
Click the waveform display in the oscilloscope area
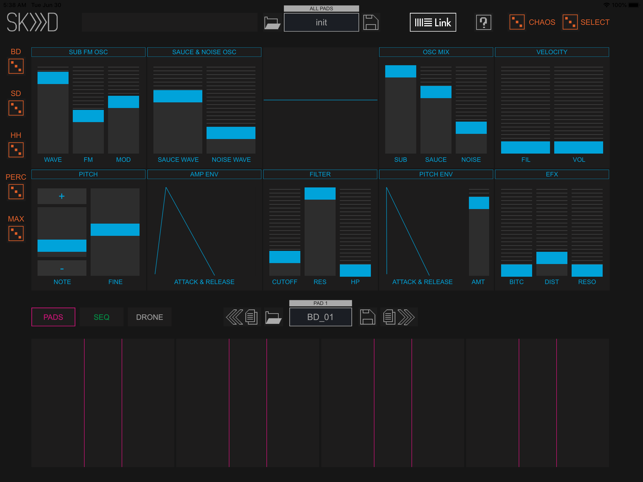320,107
